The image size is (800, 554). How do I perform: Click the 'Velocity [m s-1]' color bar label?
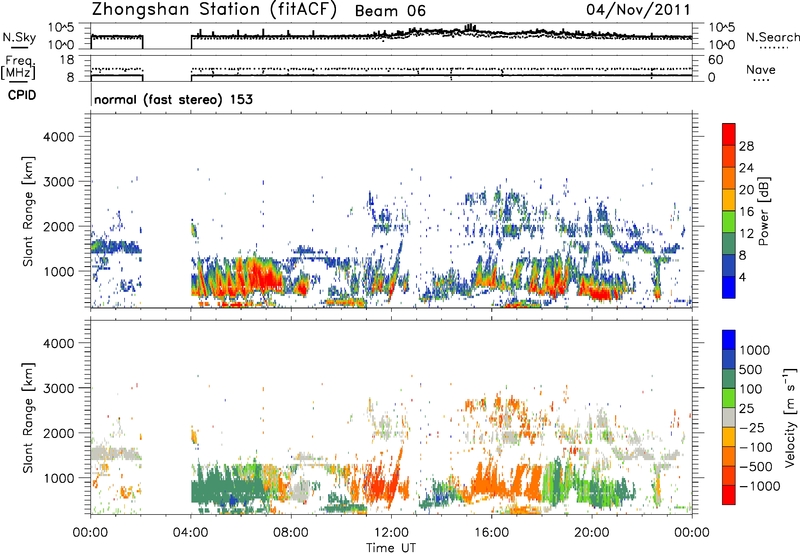(x=790, y=418)
